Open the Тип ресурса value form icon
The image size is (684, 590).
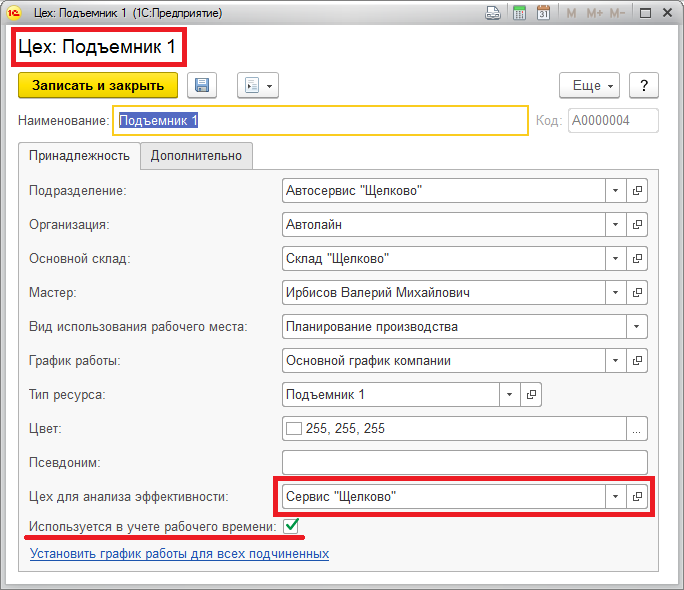pos(531,395)
